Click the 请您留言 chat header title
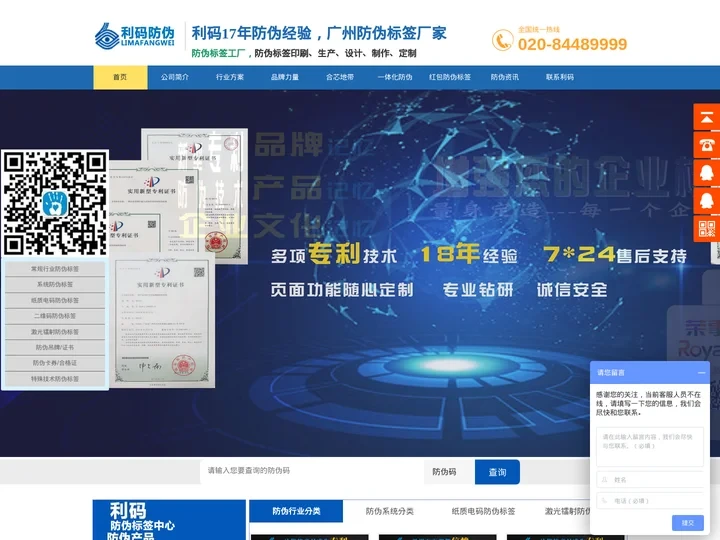The width and height of the screenshot is (720, 540). (x=611, y=372)
